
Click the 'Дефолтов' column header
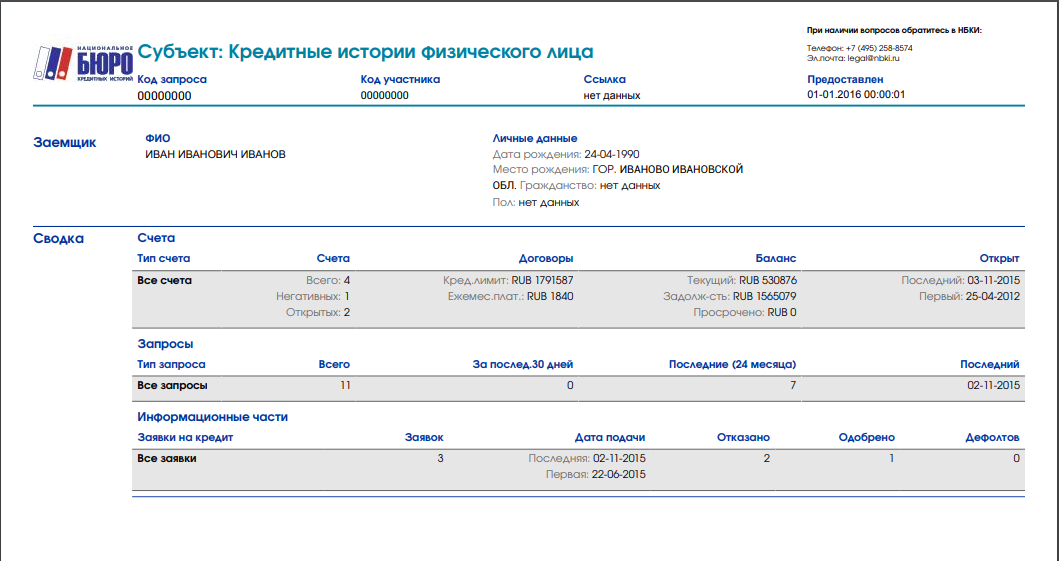pyautogui.click(x=992, y=437)
